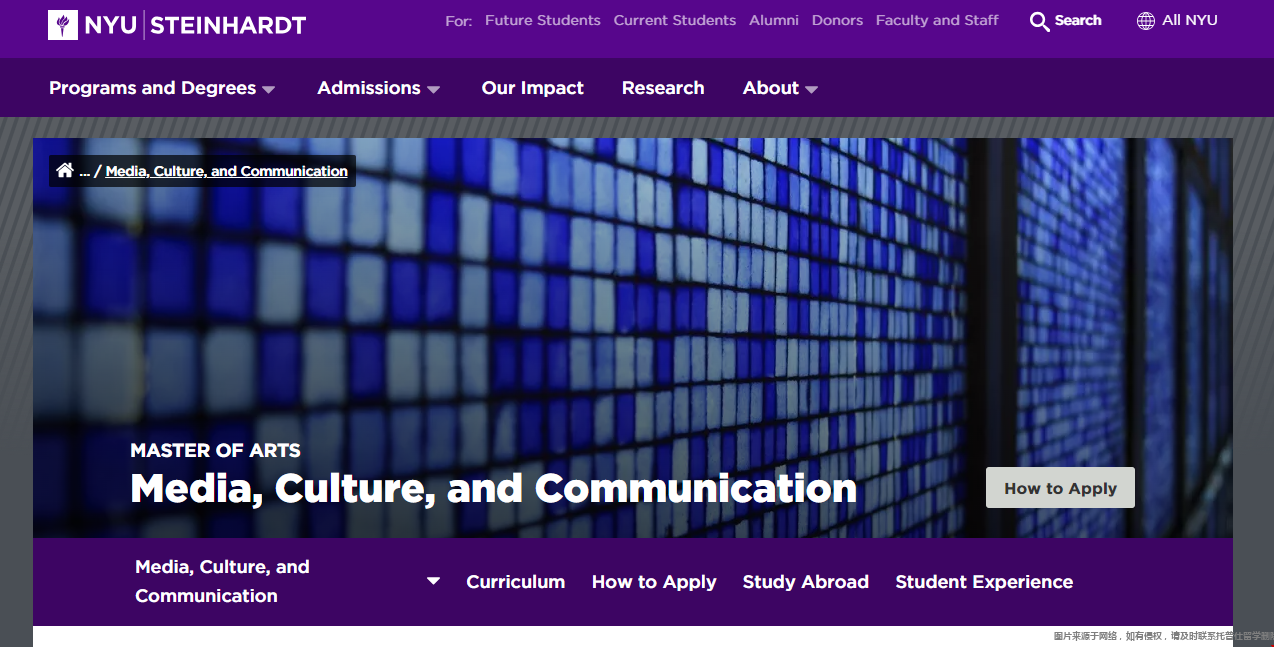This screenshot has width=1274, height=647.
Task: Click the magnifying glass search icon
Action: (x=1040, y=21)
